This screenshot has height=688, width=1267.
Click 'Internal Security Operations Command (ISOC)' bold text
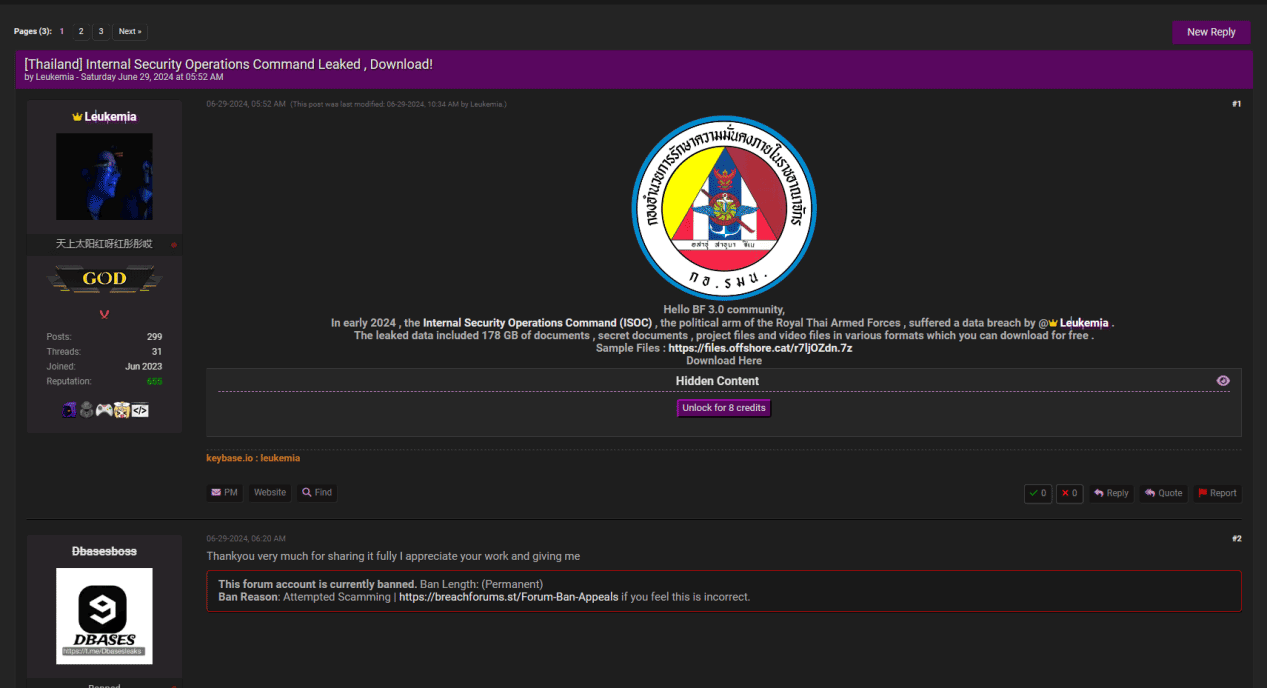(538, 323)
